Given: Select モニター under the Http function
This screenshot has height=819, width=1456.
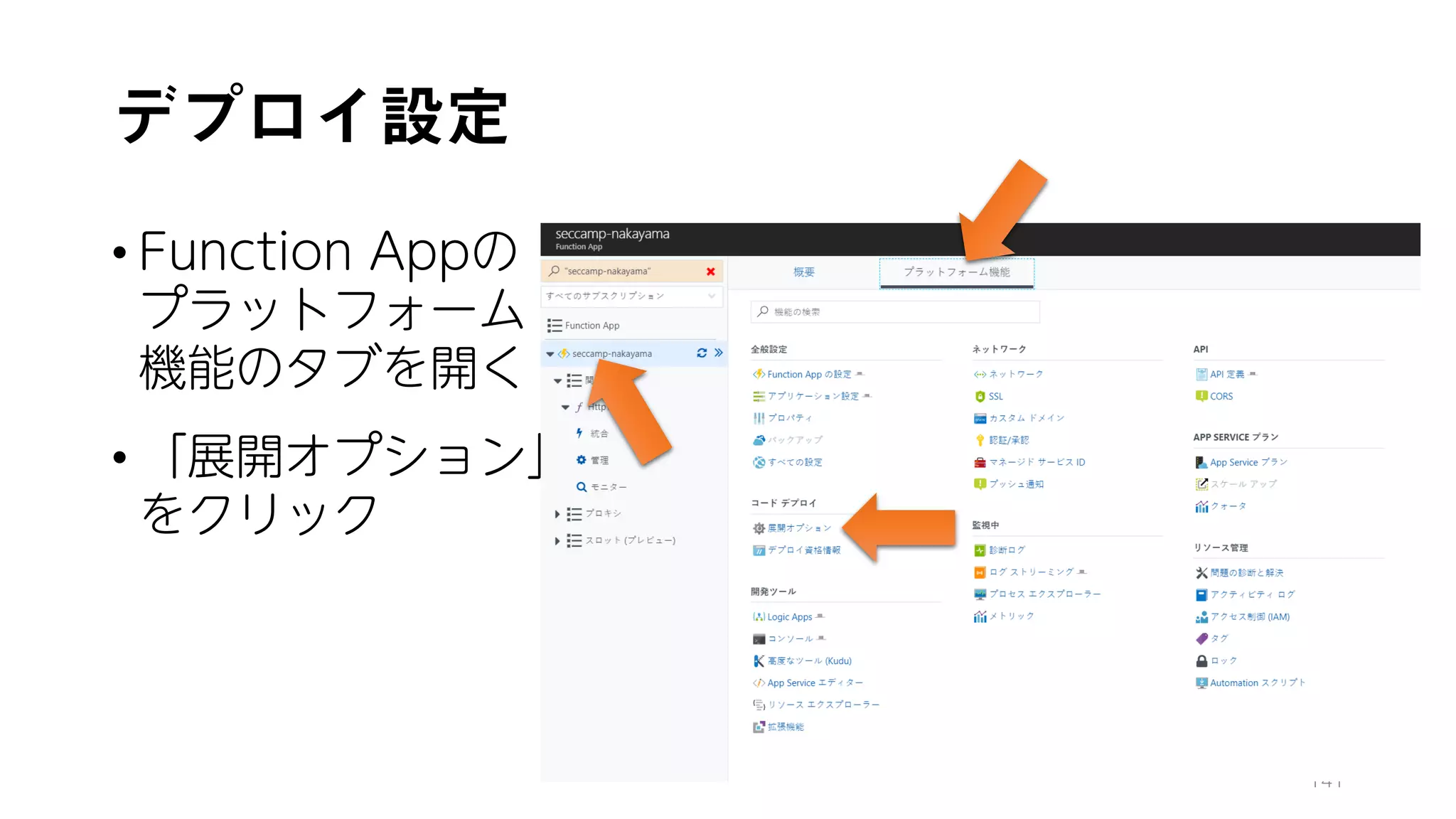Looking at the screenshot, I should tap(609, 487).
